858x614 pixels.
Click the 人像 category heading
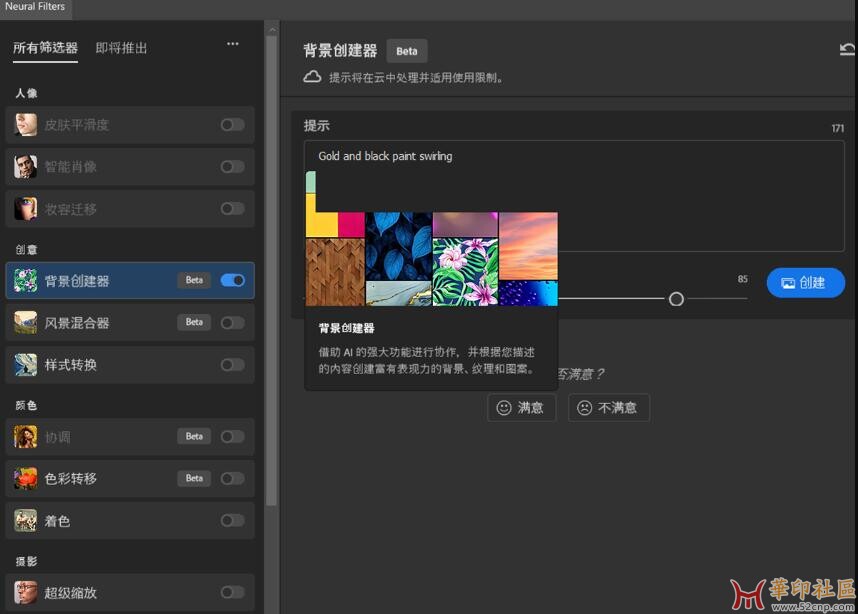click(26, 93)
